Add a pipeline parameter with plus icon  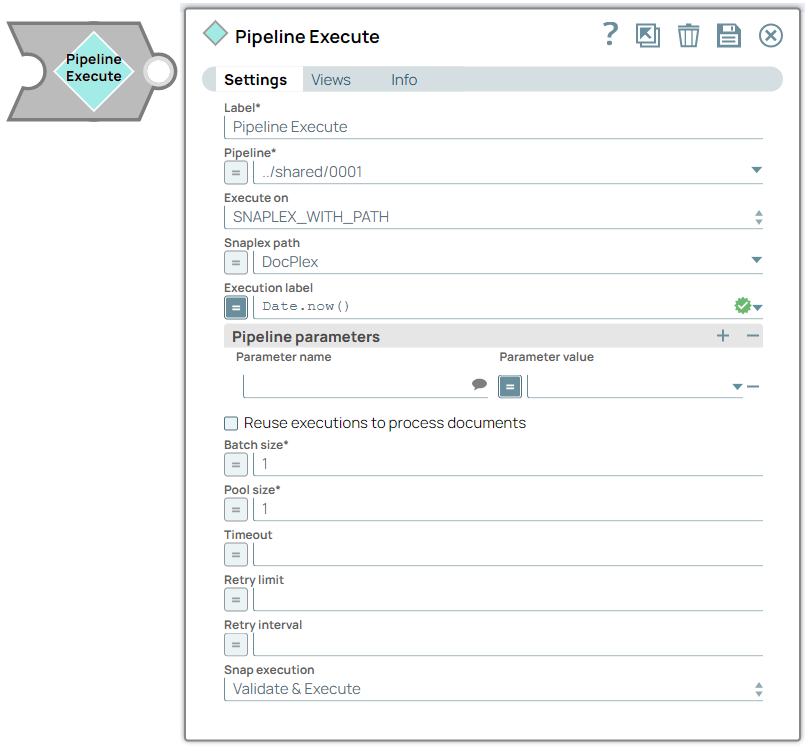pyautogui.click(x=723, y=336)
